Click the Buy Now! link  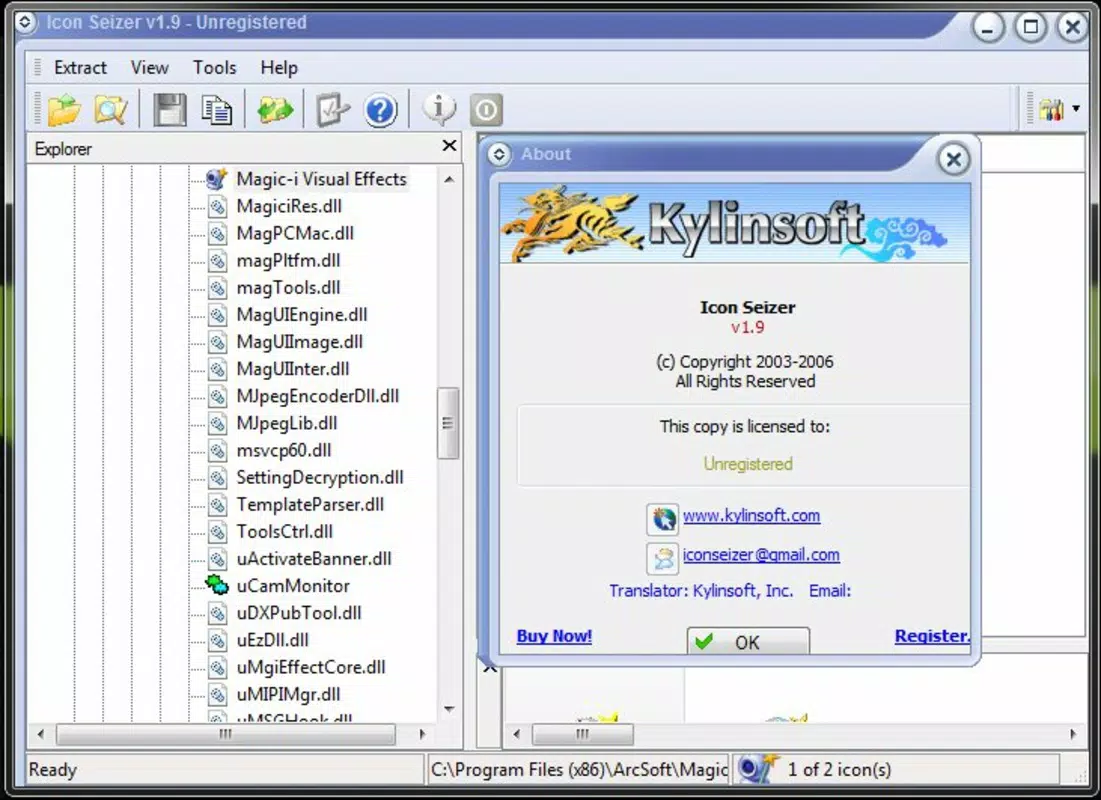pos(554,636)
